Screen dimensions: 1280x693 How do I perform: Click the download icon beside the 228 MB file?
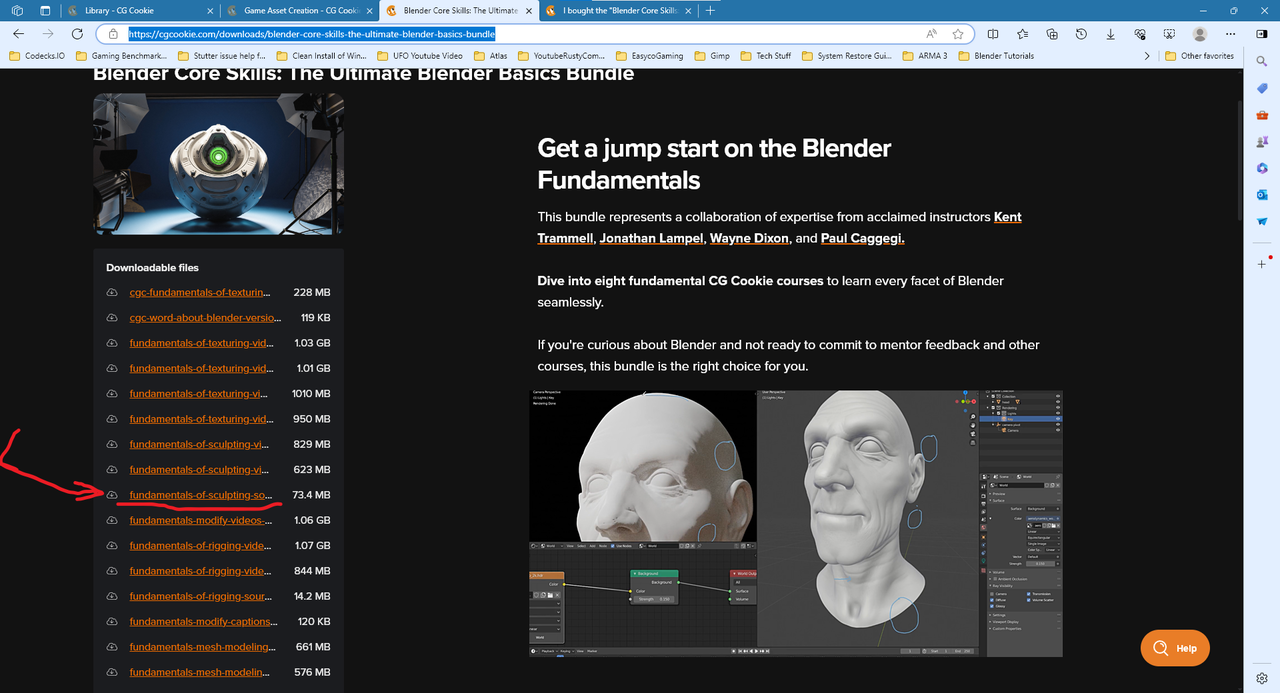tap(112, 292)
